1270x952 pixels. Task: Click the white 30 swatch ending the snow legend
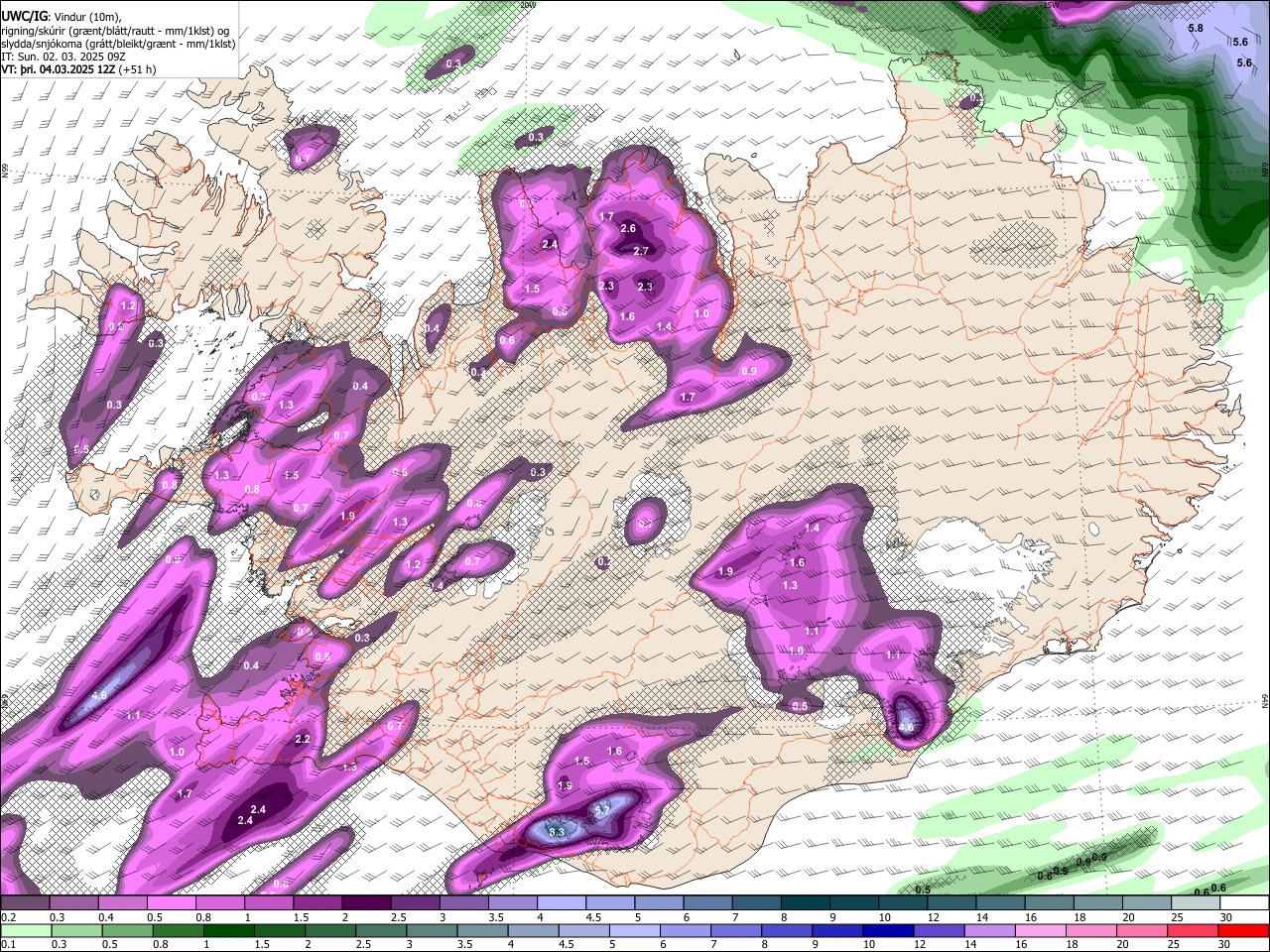[1244, 903]
